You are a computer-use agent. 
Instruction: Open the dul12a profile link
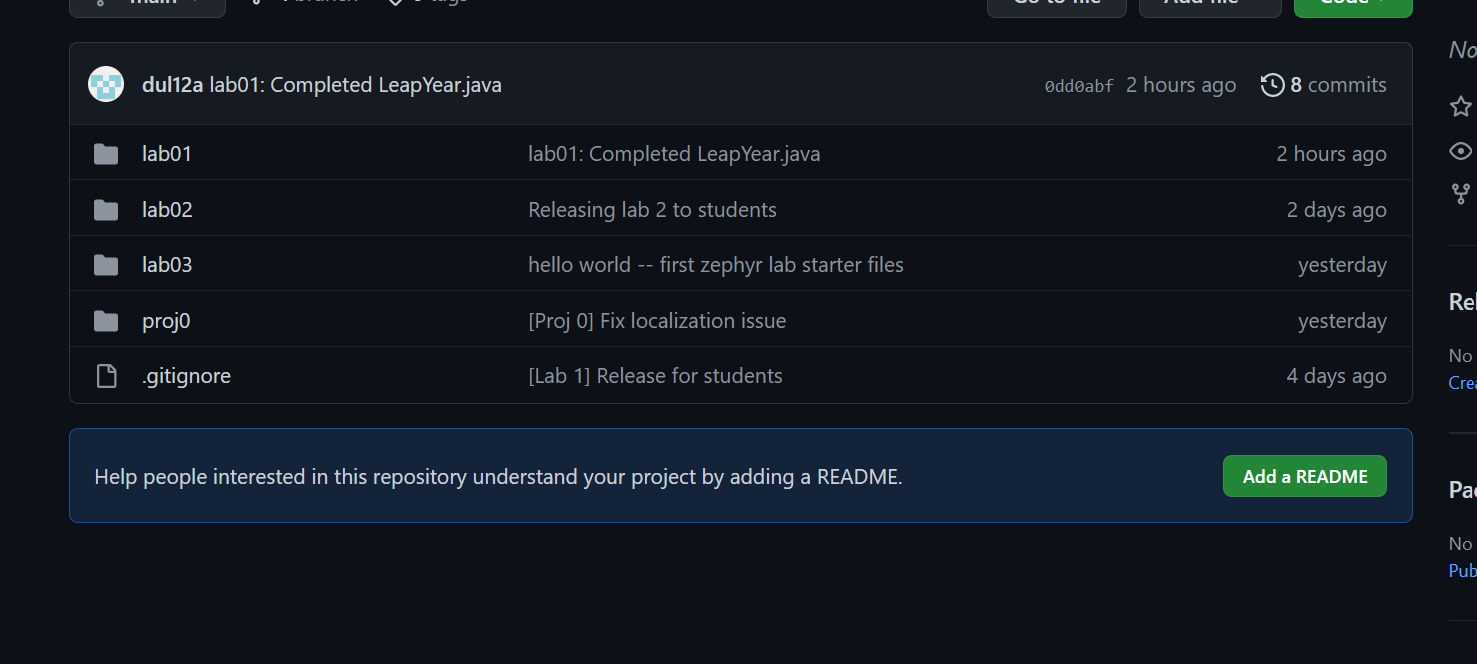tap(172, 85)
